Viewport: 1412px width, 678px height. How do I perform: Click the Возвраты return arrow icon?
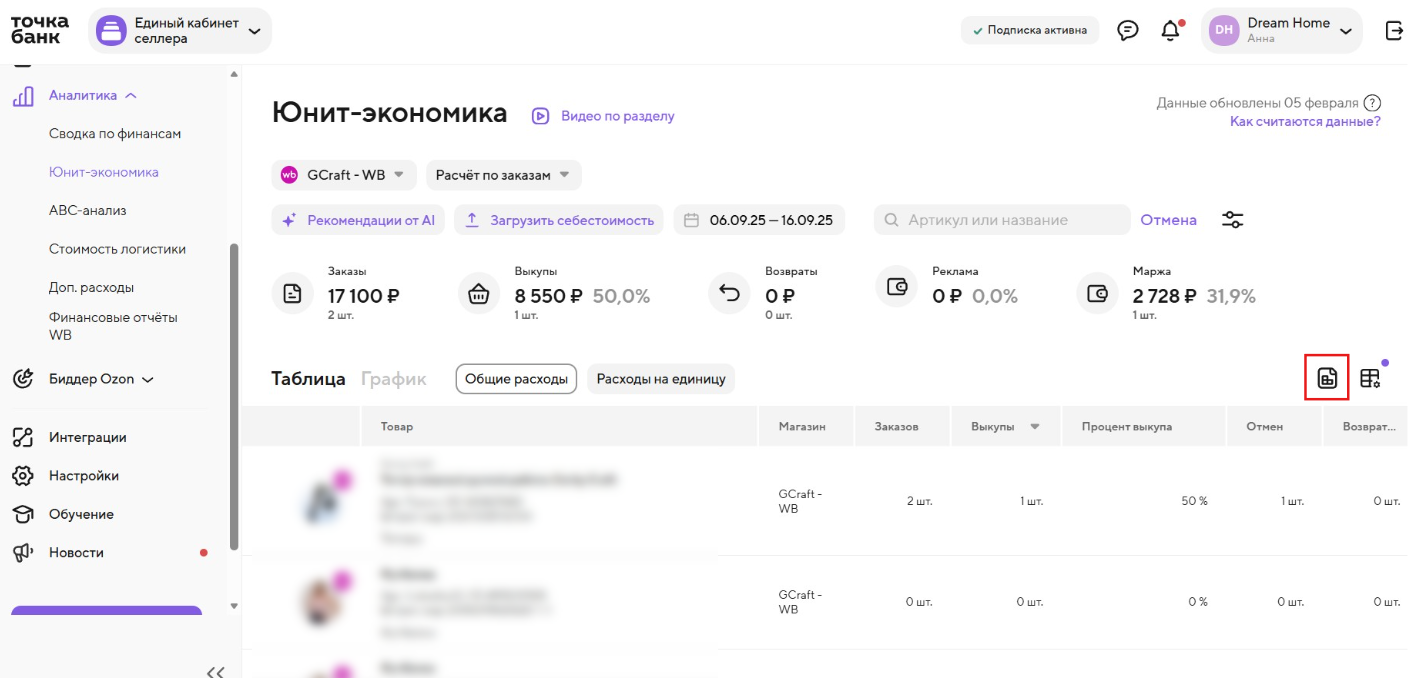pos(729,294)
